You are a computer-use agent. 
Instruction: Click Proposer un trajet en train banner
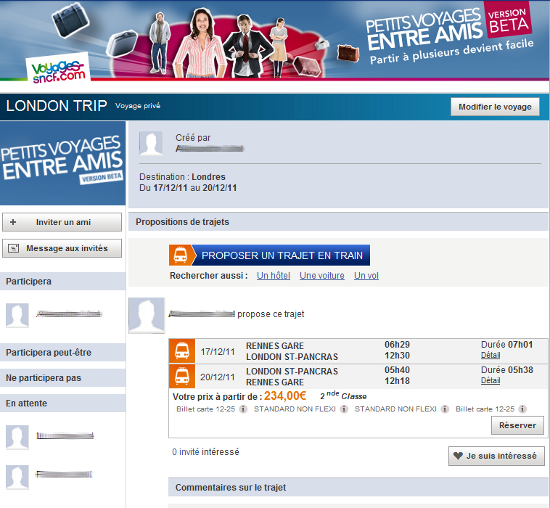[269, 255]
